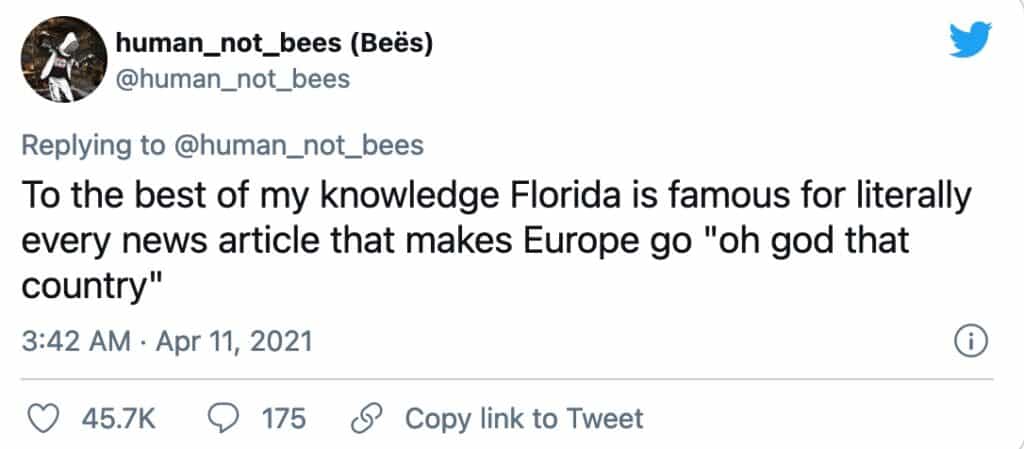
Task: Click the reply speech bubble icon
Action: 225,417
